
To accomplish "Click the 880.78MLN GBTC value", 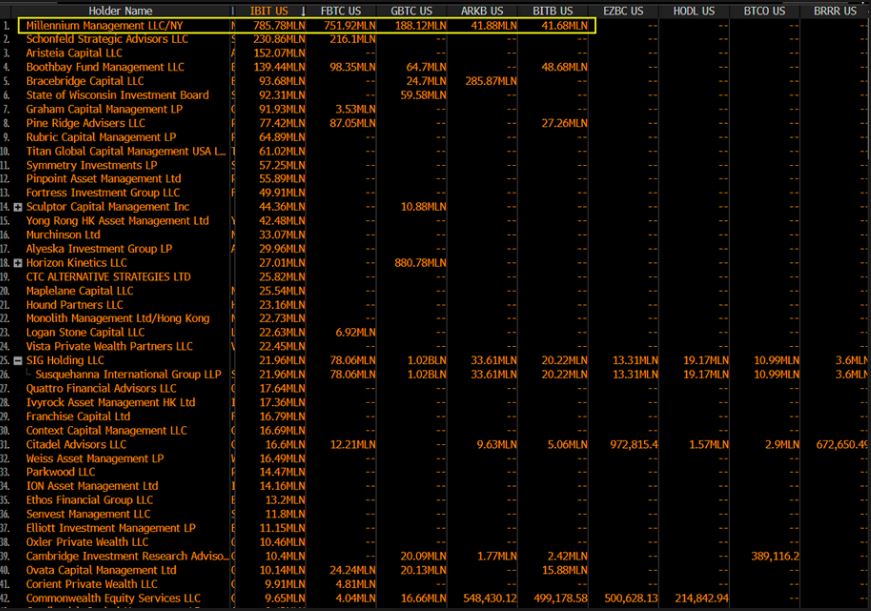I will pos(421,263).
